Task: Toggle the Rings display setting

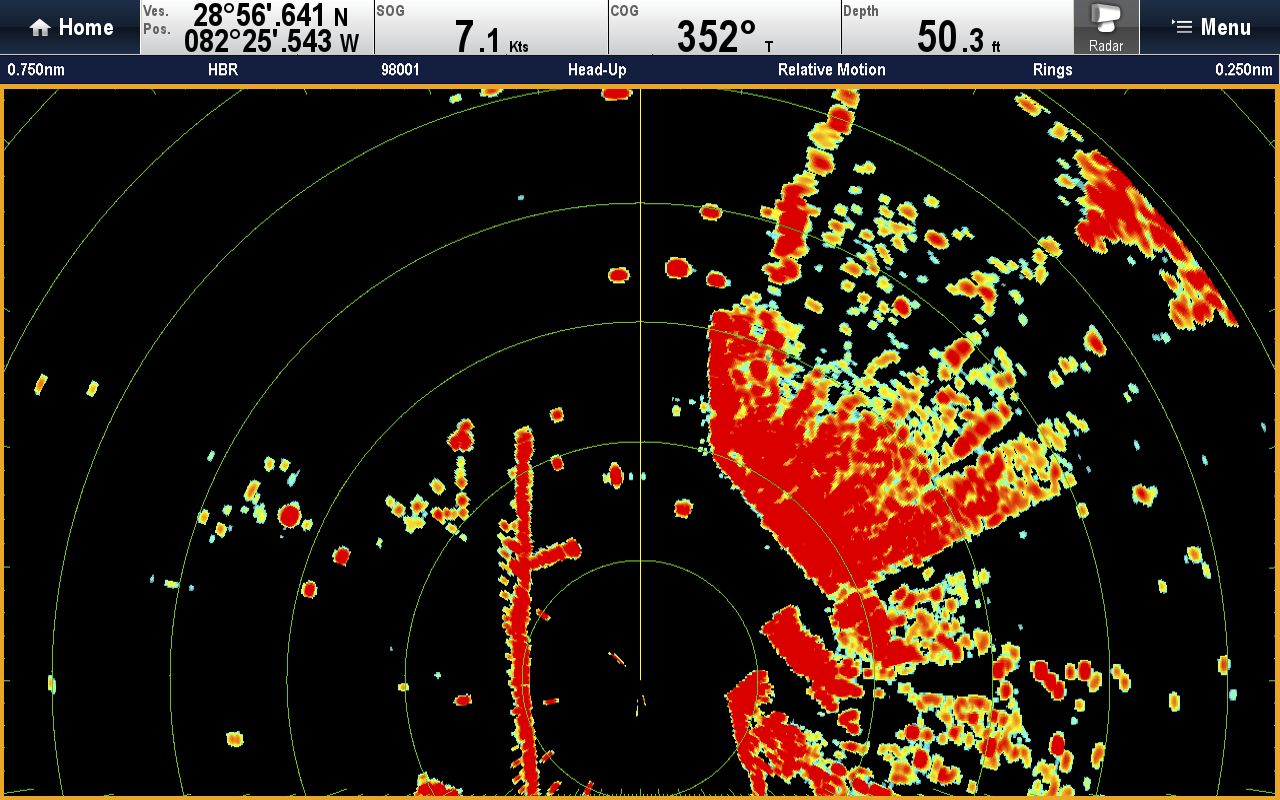Action: pyautogui.click(x=1052, y=70)
